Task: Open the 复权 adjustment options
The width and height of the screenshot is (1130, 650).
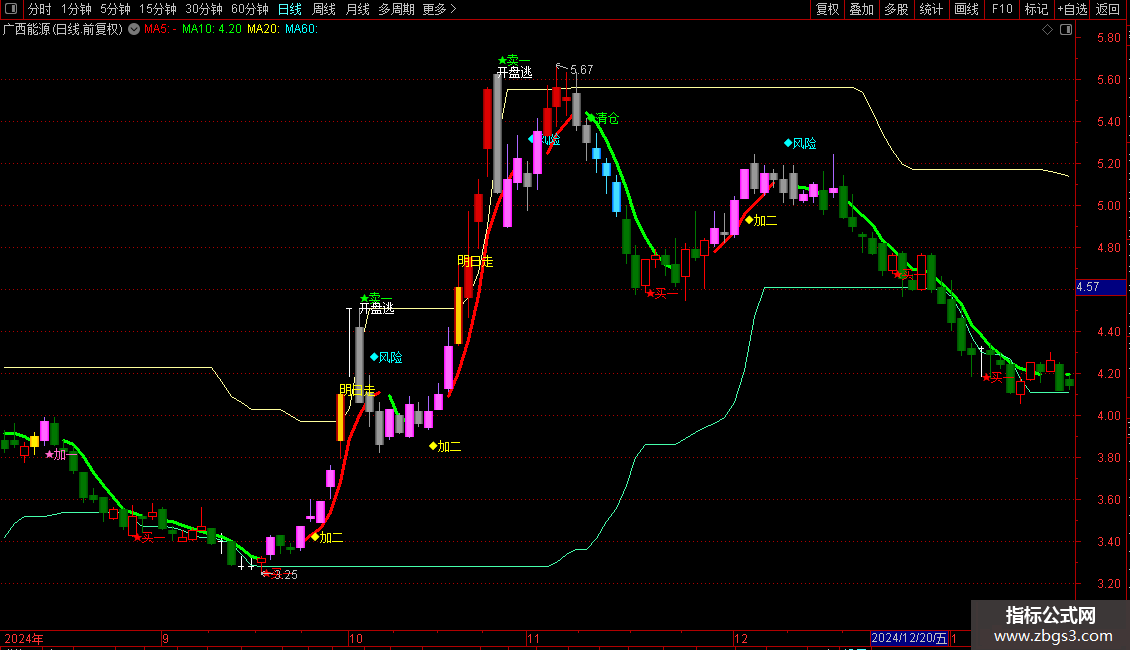Action: tap(827, 9)
